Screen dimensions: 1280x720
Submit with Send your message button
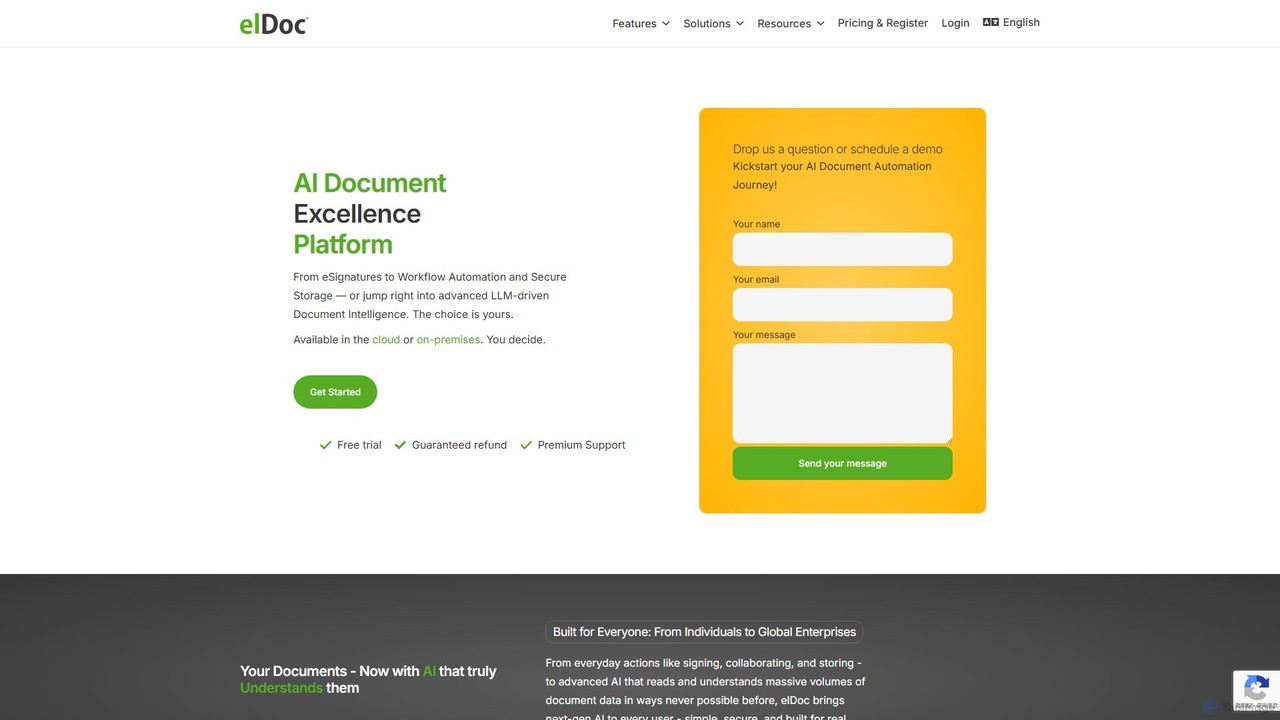pyautogui.click(x=842, y=463)
